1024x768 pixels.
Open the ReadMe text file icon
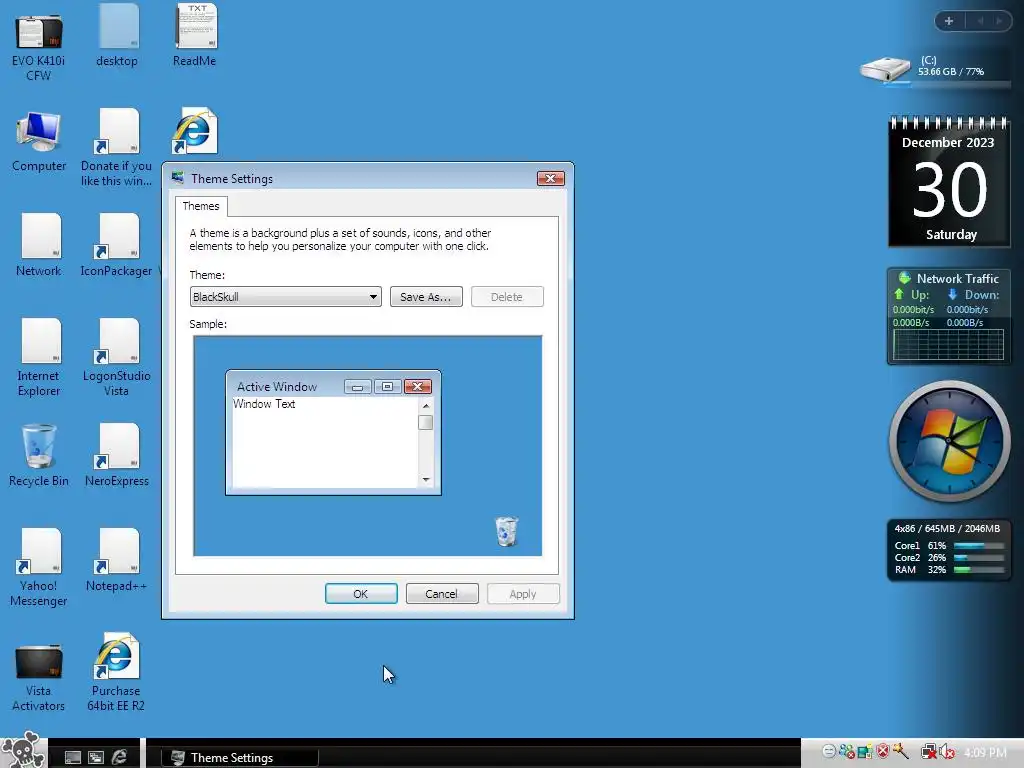(x=195, y=36)
